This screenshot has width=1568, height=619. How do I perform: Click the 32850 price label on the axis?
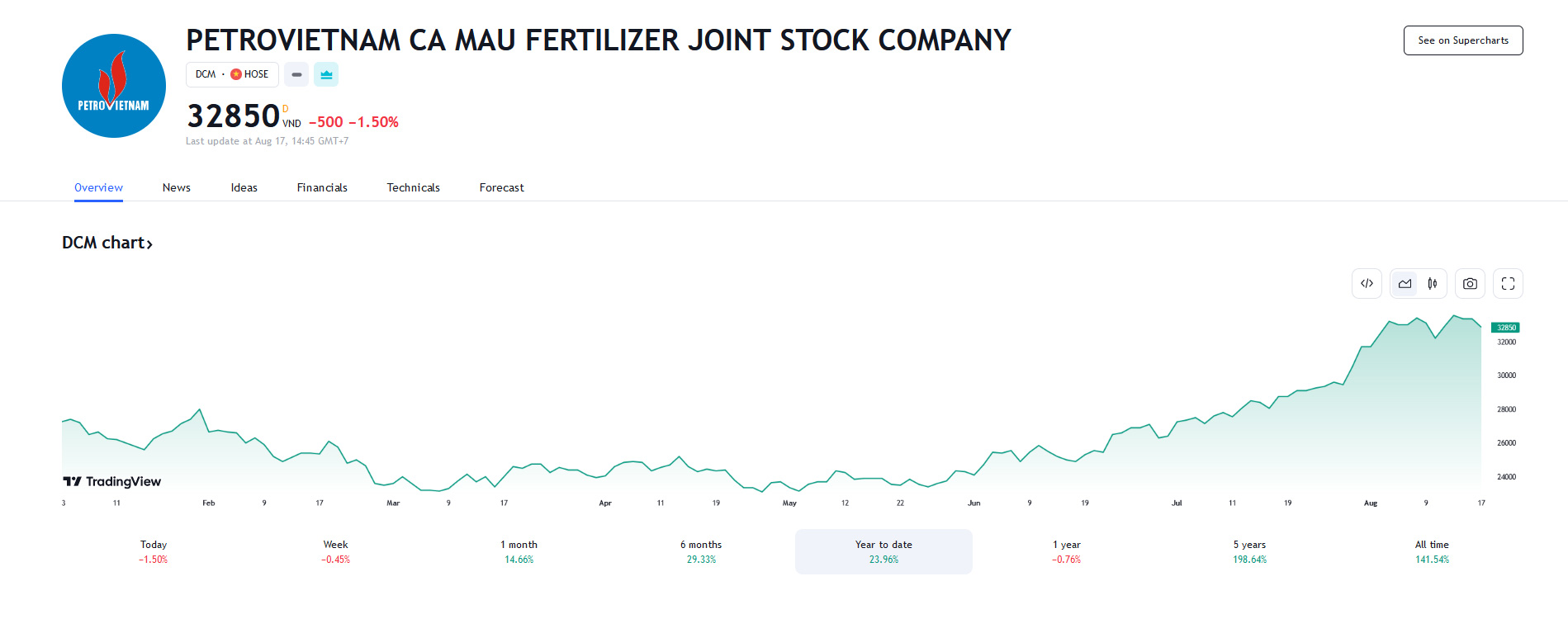[x=1506, y=328]
